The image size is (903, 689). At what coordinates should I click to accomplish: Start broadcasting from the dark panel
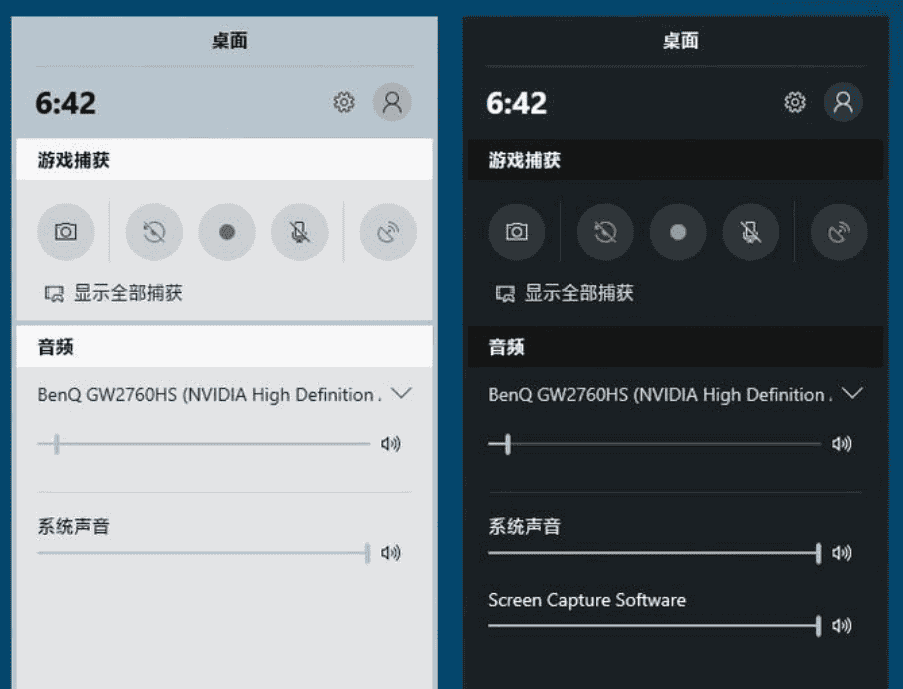[x=839, y=232]
